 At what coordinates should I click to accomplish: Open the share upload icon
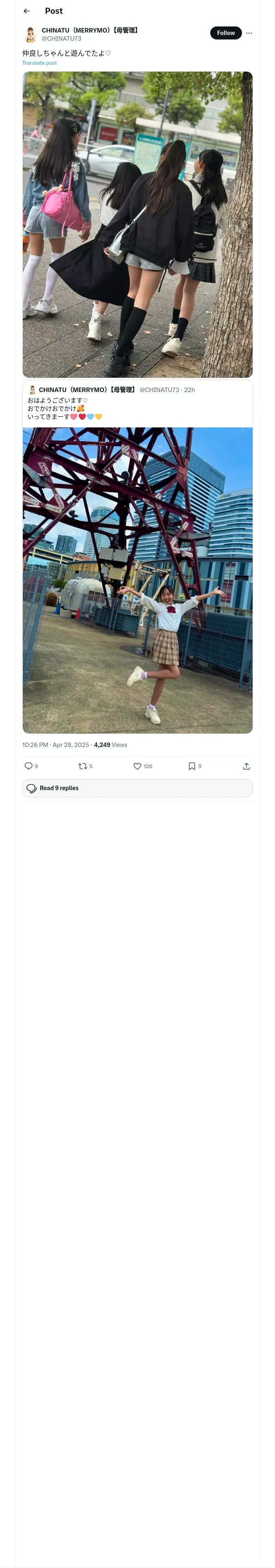click(x=246, y=766)
